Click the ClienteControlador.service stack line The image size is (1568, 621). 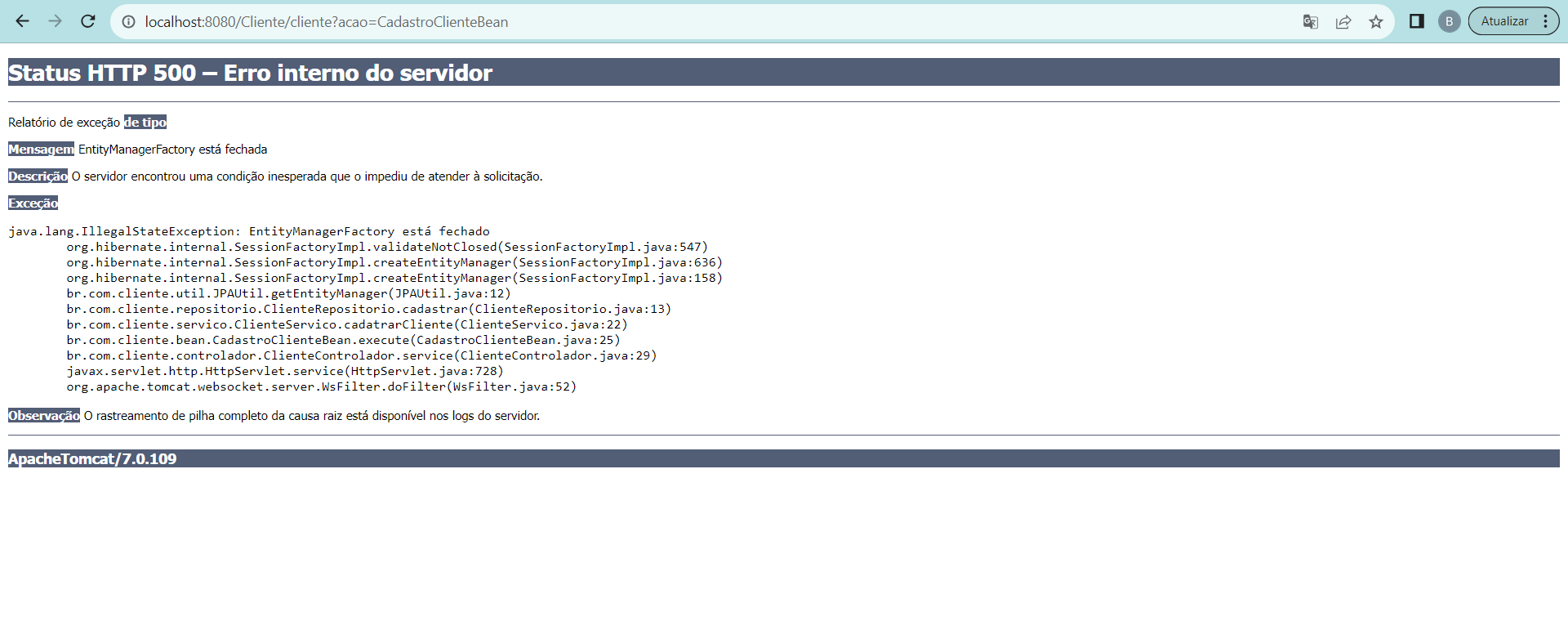(362, 355)
